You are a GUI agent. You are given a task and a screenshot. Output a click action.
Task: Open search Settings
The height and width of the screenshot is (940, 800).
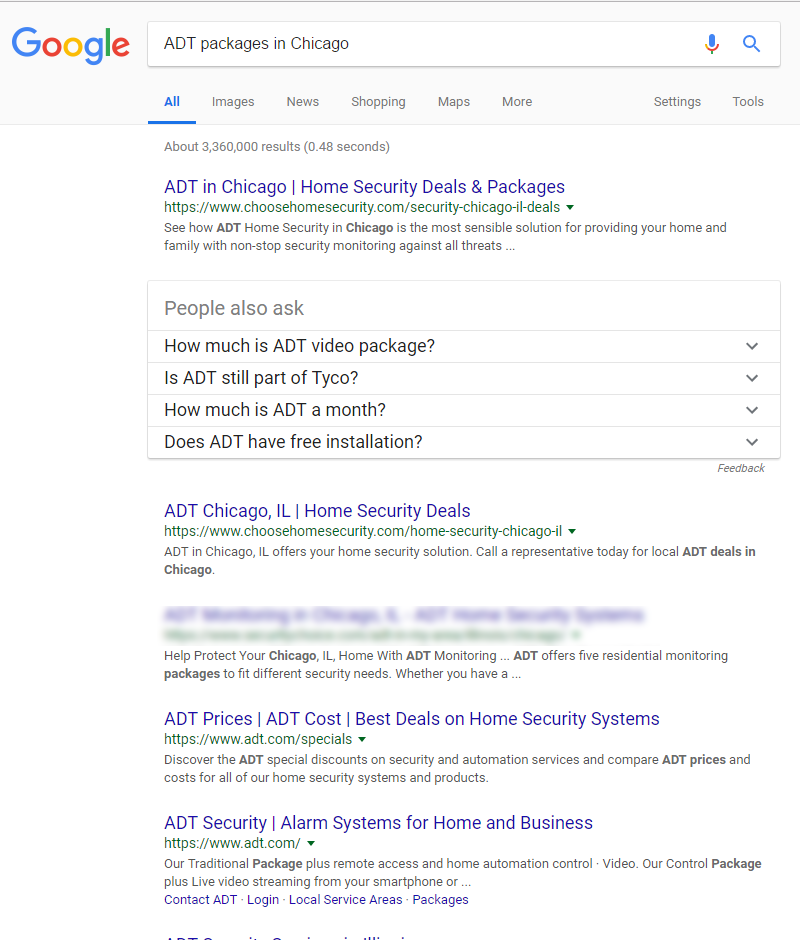(677, 101)
